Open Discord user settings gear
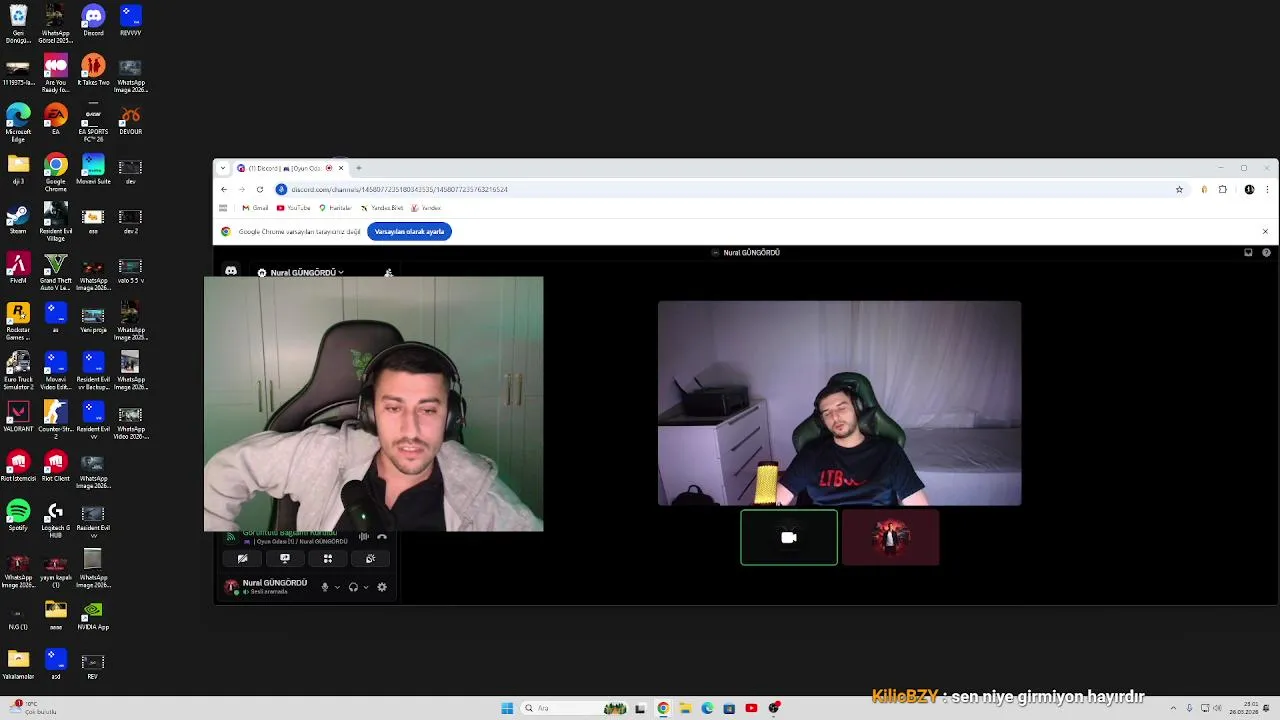 (x=382, y=587)
